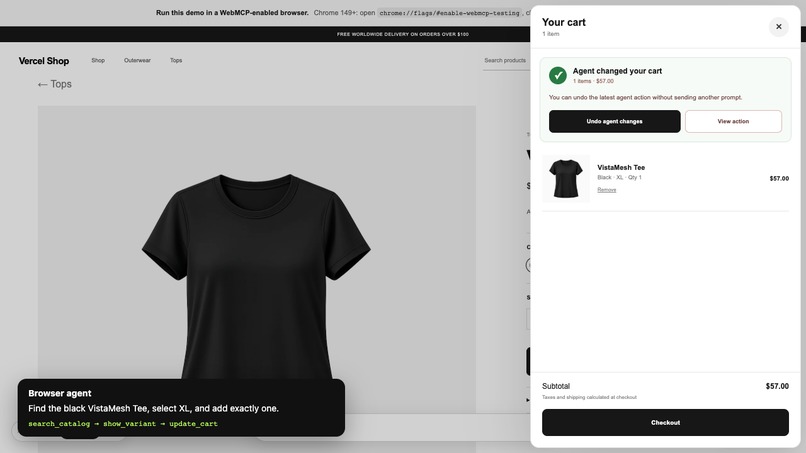The image size is (806, 453).
Task: Open the Vercel Shop home logo
Action: click(x=44, y=61)
